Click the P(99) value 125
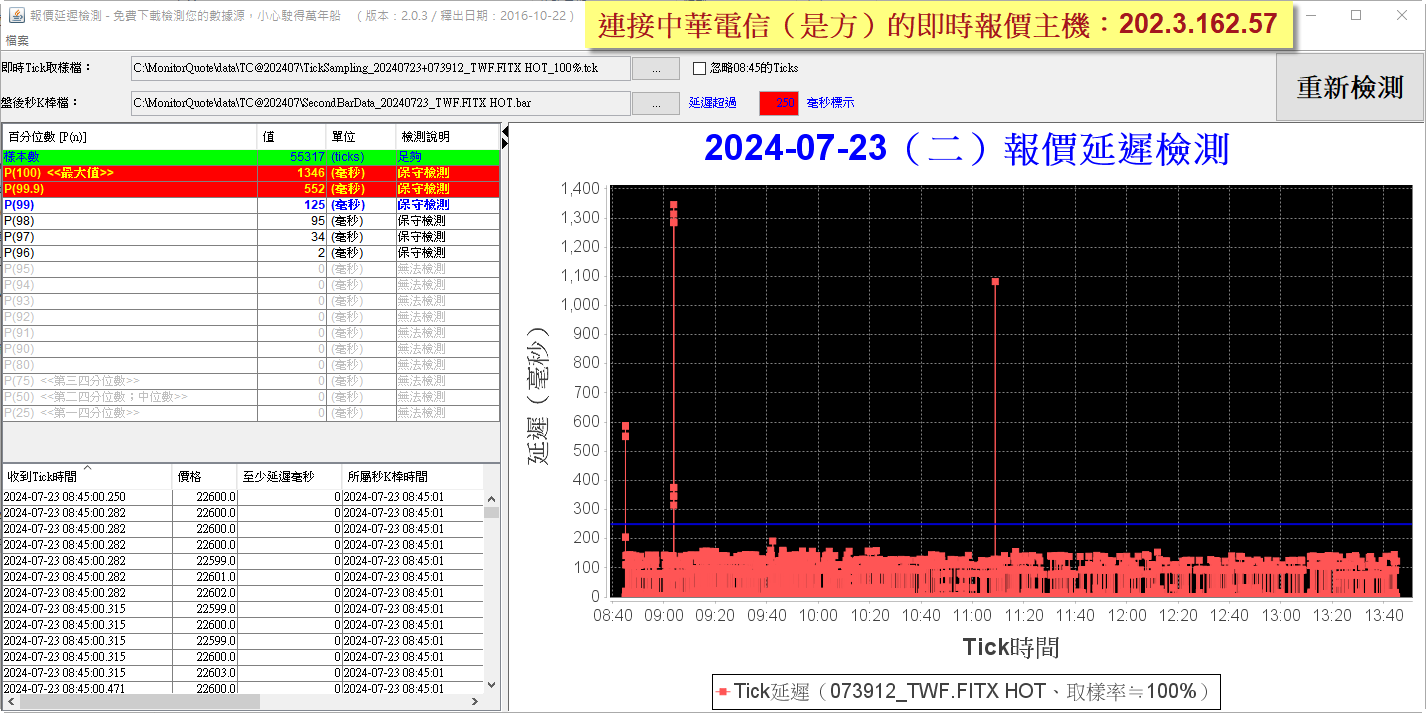Screen dimensions: 1426x713 [315, 205]
